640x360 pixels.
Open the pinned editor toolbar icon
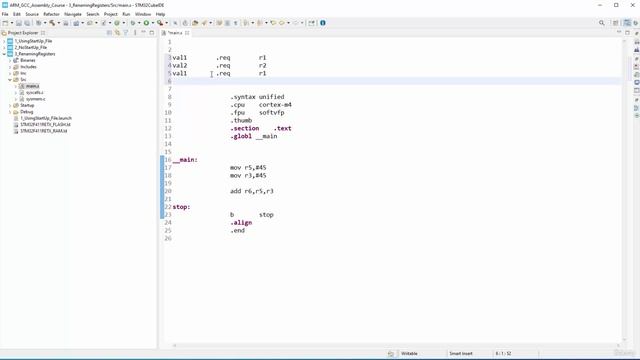click(311, 23)
